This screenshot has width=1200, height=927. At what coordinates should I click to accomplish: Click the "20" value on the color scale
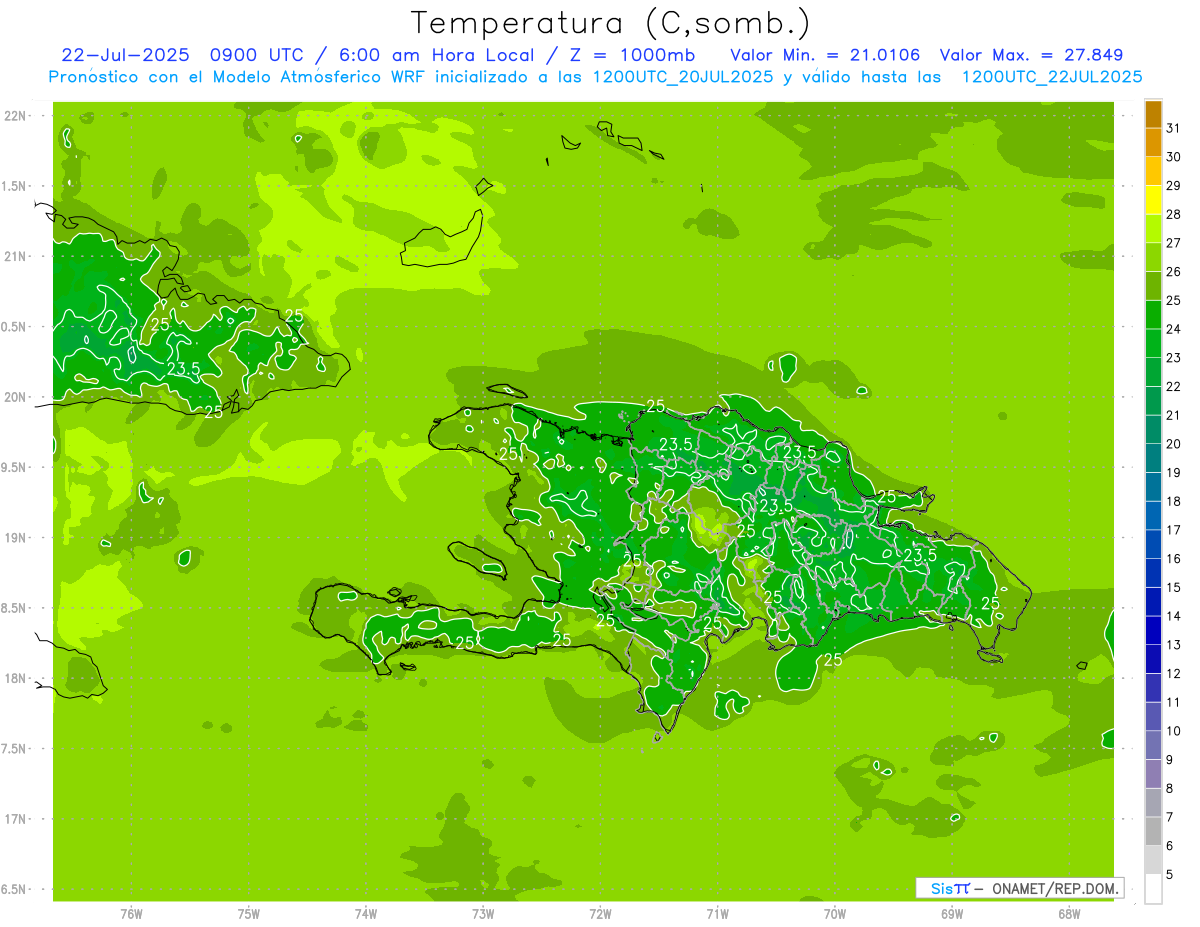click(1174, 444)
